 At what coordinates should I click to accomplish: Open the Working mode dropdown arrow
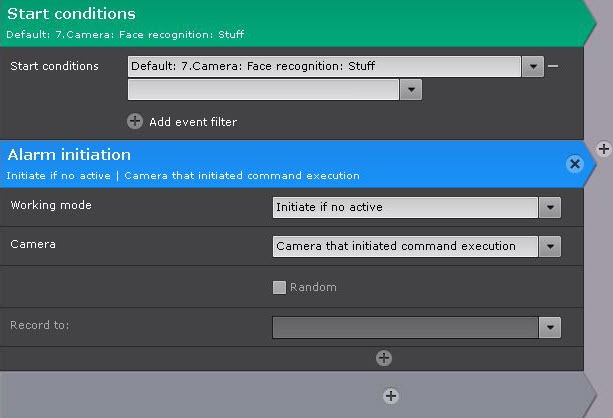coord(550,207)
